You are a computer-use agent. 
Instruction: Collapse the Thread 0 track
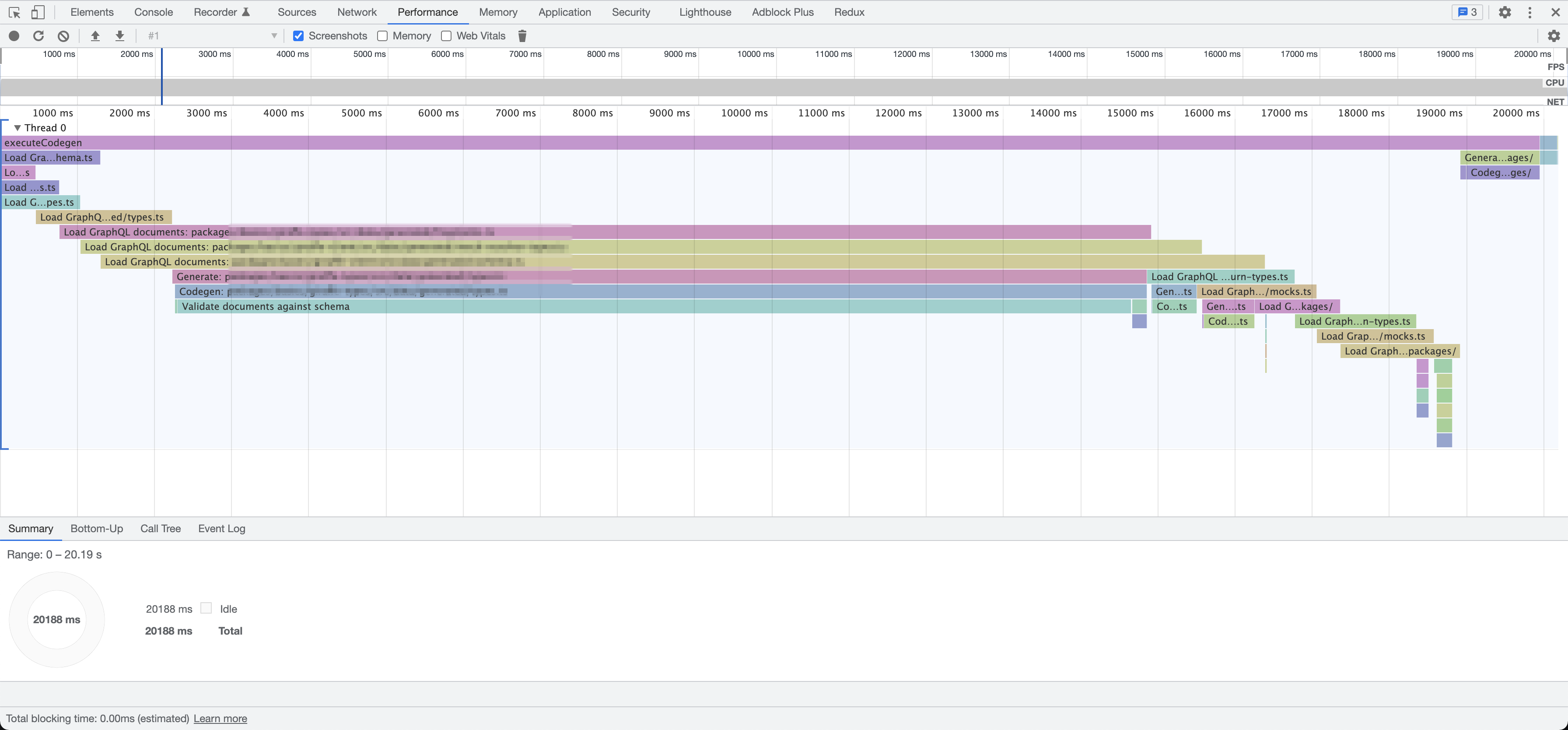tap(17, 128)
